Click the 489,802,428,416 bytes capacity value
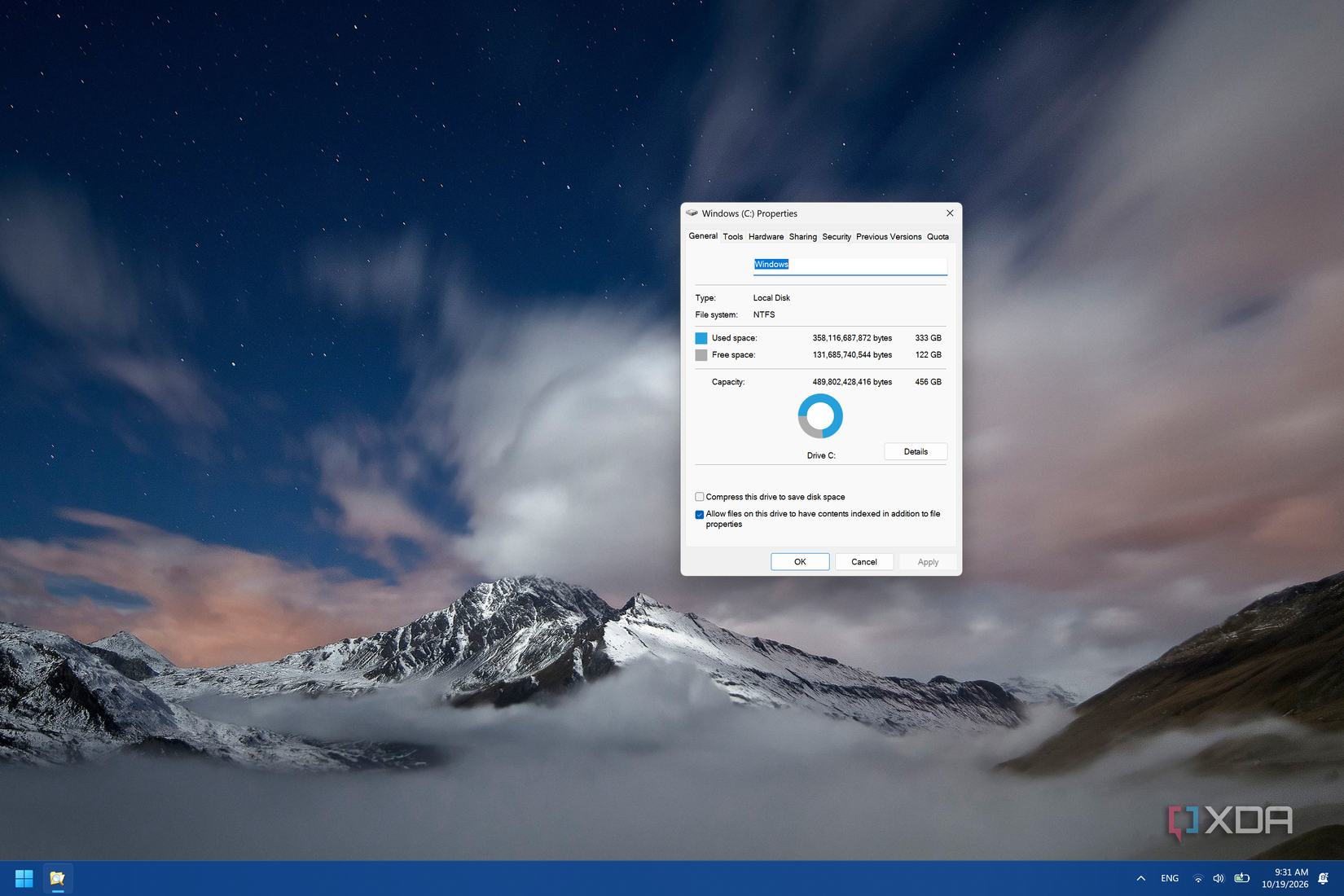Screen dimensions: 1344x896 852,382
